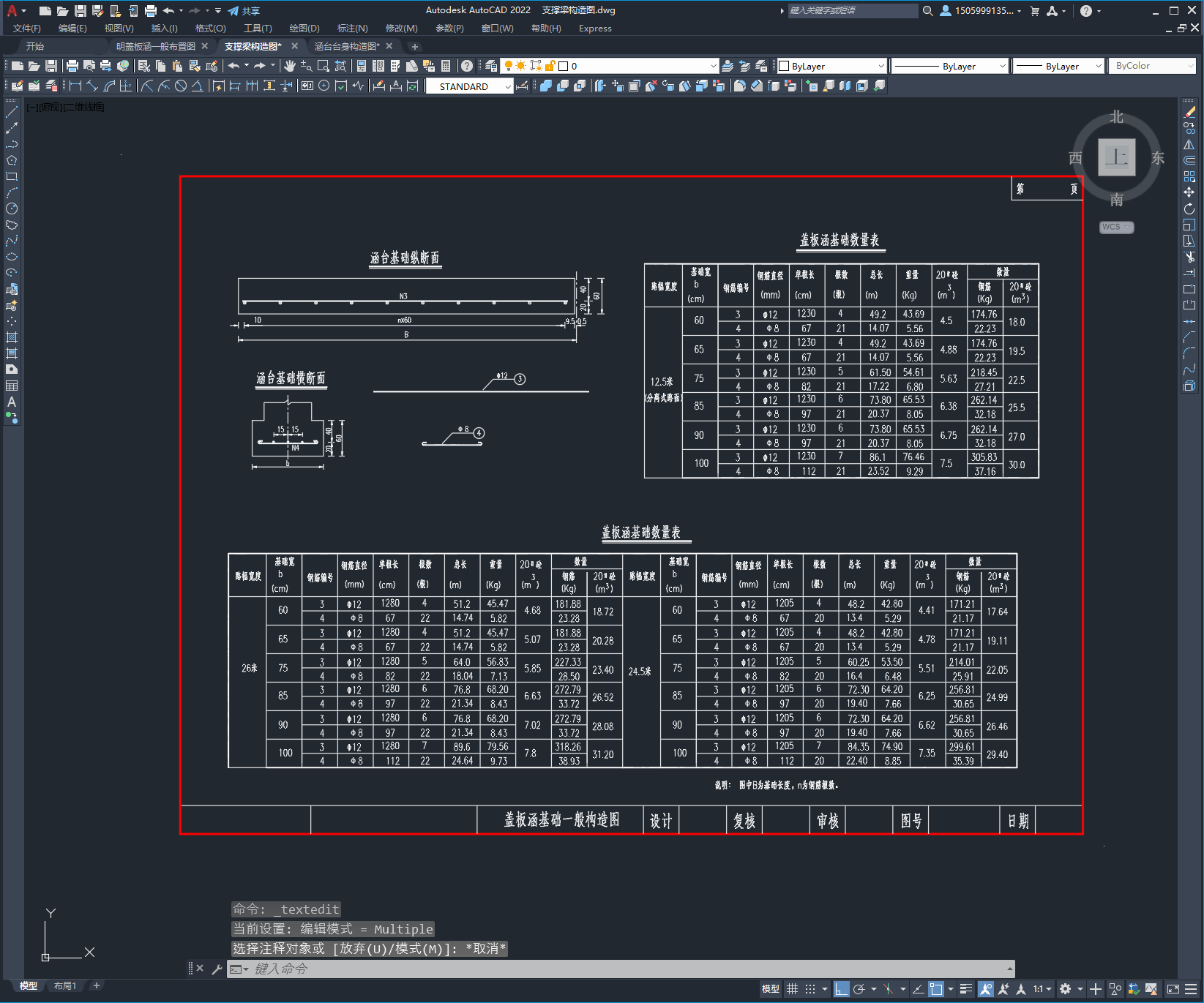Image resolution: width=1204 pixels, height=1003 pixels.
Task: Open the color ByLayer dropdown
Action: [x=880, y=66]
